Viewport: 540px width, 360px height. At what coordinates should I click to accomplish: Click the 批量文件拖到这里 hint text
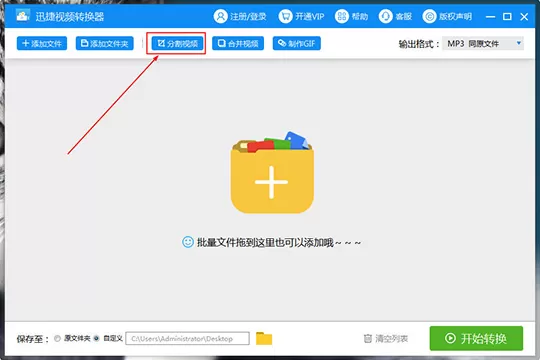click(278, 243)
